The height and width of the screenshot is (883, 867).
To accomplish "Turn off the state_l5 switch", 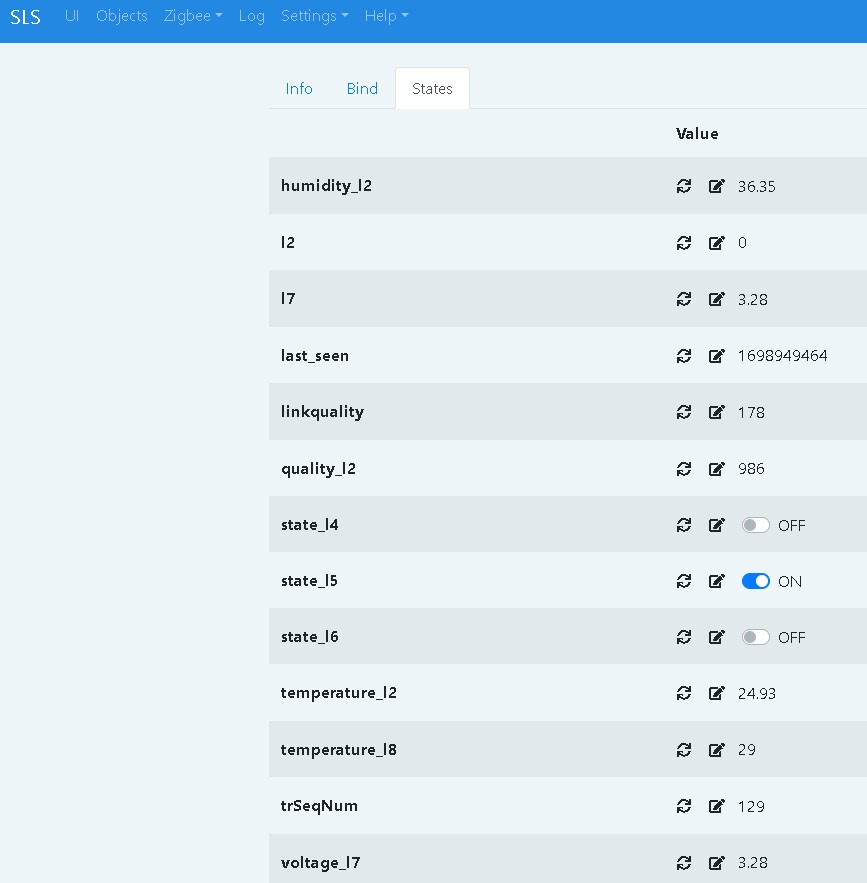I will click(756, 581).
